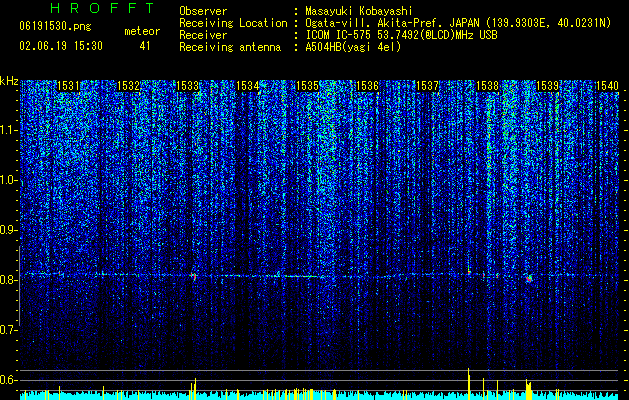Click red meteor echo just after 1533
The height and width of the screenshot is (400, 629).
point(194,276)
